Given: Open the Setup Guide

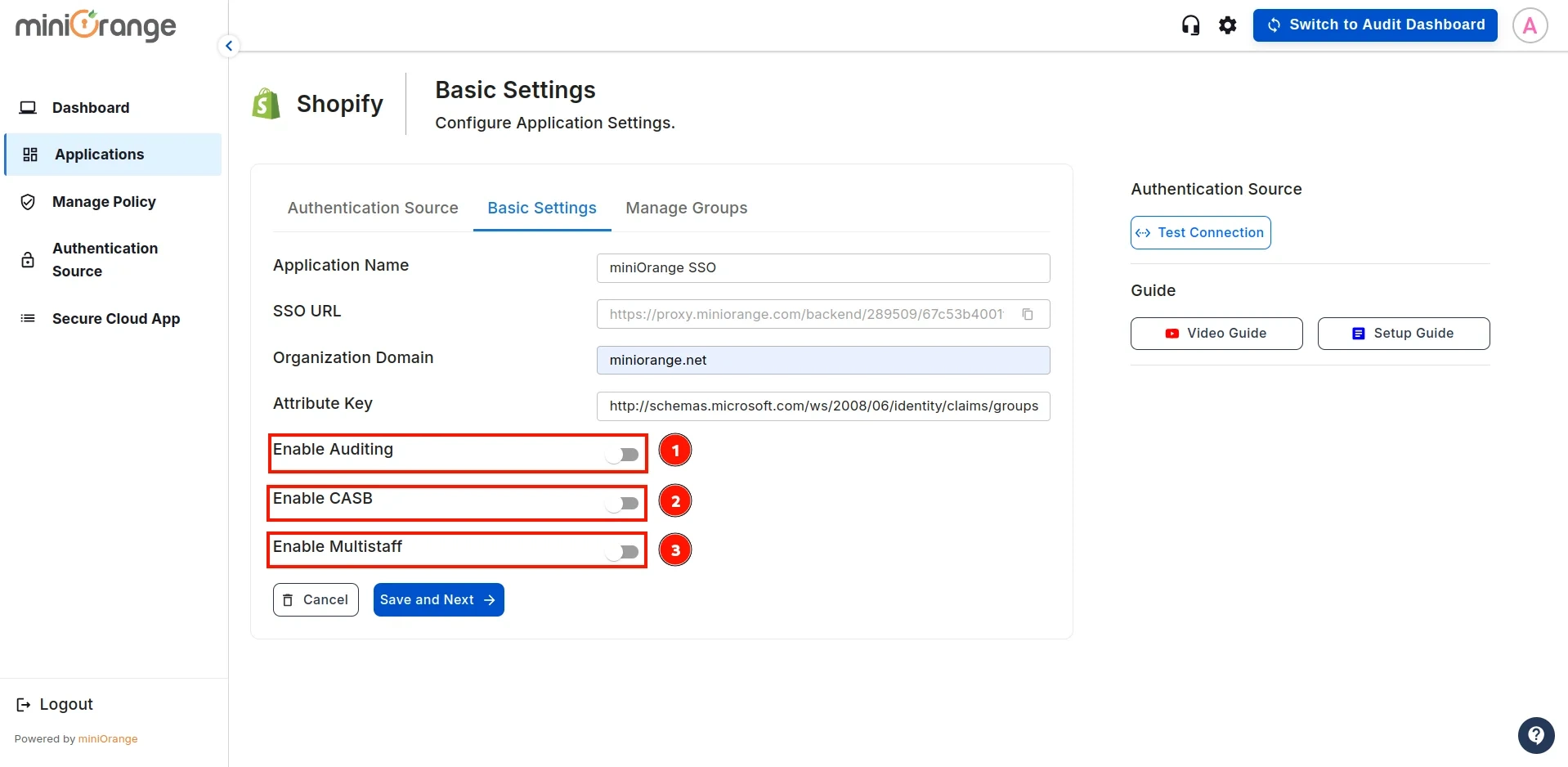Looking at the screenshot, I should [x=1403, y=333].
